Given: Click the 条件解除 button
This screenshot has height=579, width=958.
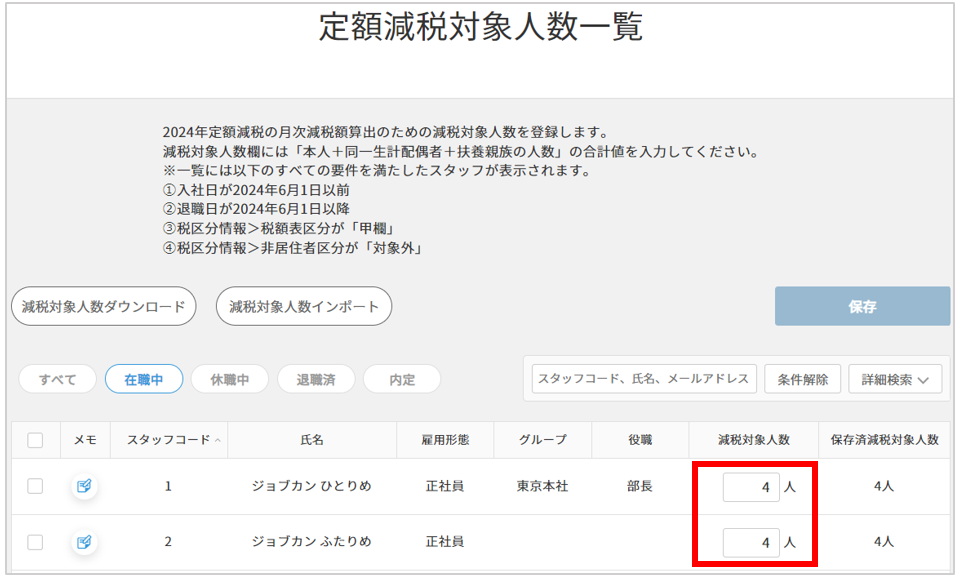Looking at the screenshot, I should point(803,379).
